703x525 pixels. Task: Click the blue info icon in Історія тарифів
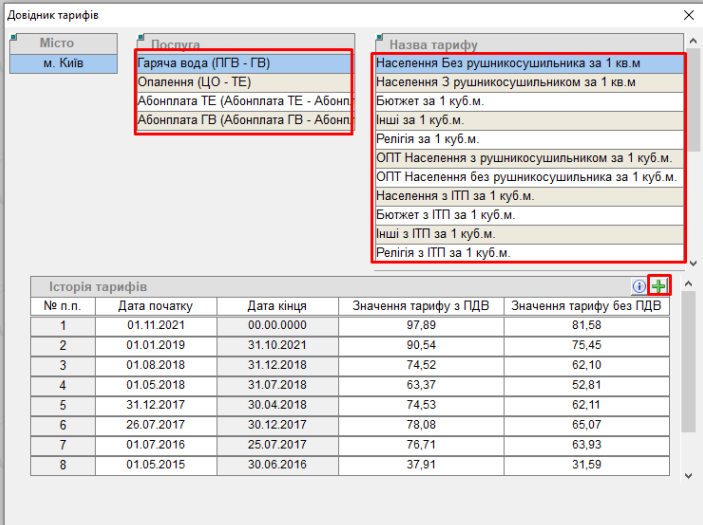640,286
